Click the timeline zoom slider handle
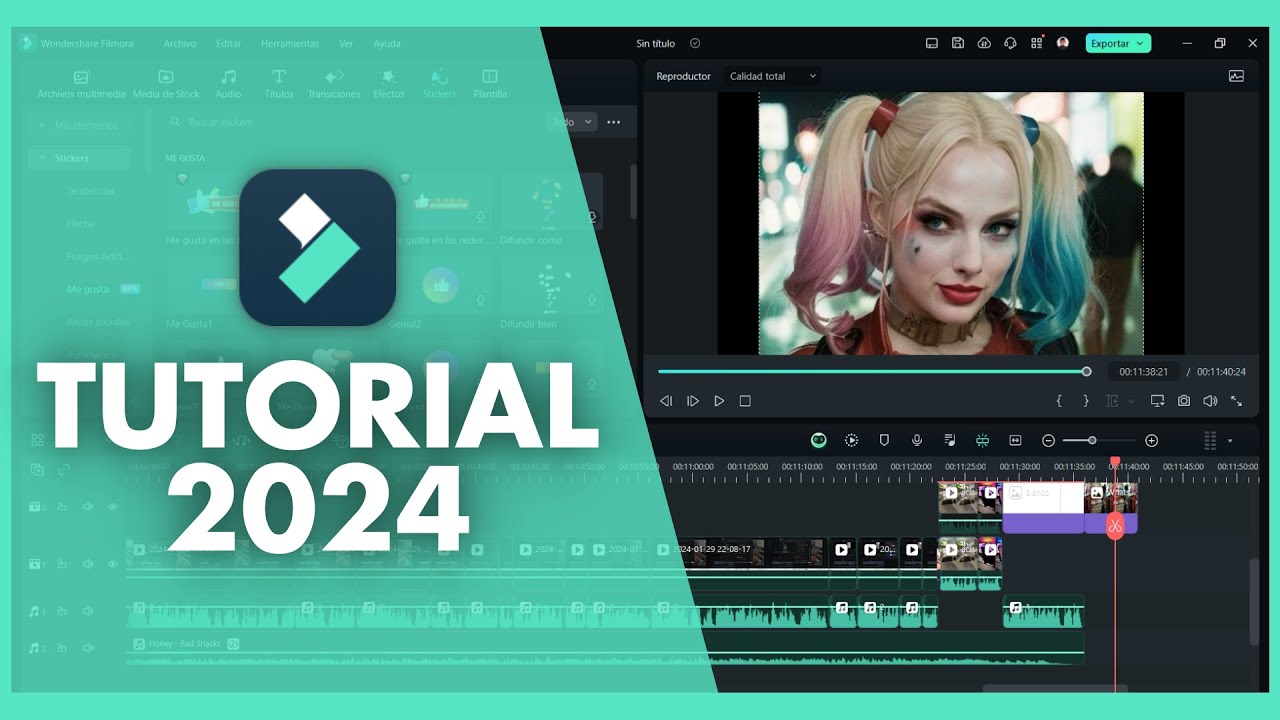 coord(1092,440)
